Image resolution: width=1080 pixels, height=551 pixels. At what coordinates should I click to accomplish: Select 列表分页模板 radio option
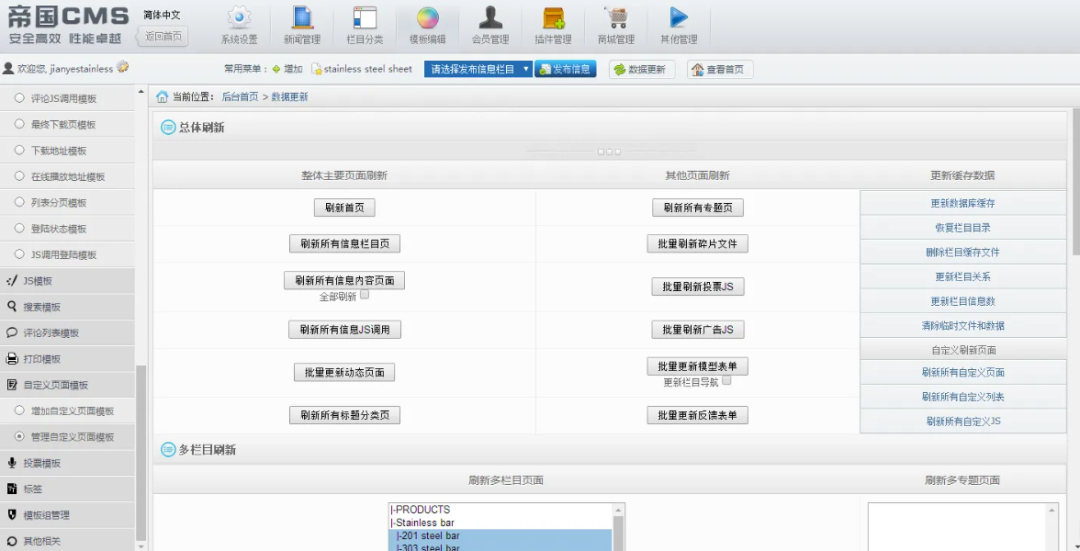click(x=19, y=202)
